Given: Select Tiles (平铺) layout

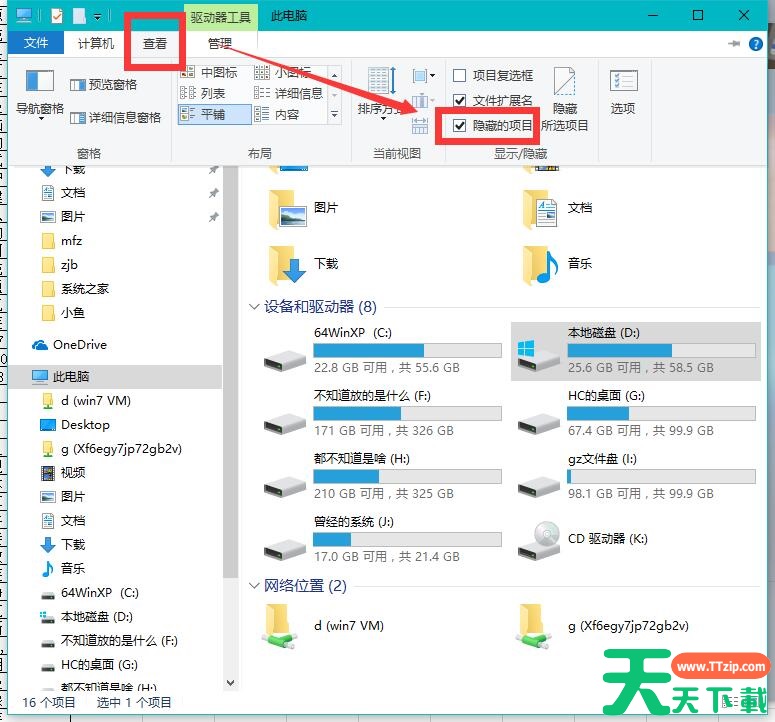Looking at the screenshot, I should click(215, 115).
